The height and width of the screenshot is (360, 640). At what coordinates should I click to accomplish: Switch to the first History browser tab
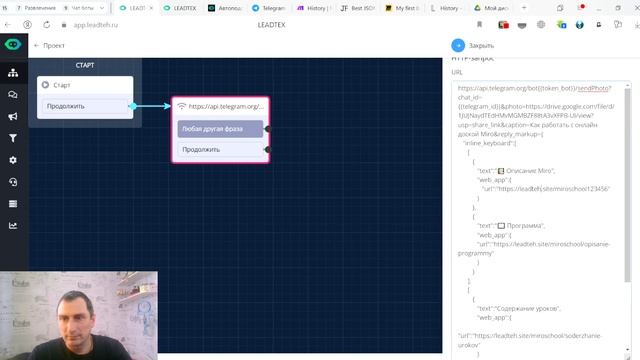[x=313, y=8]
